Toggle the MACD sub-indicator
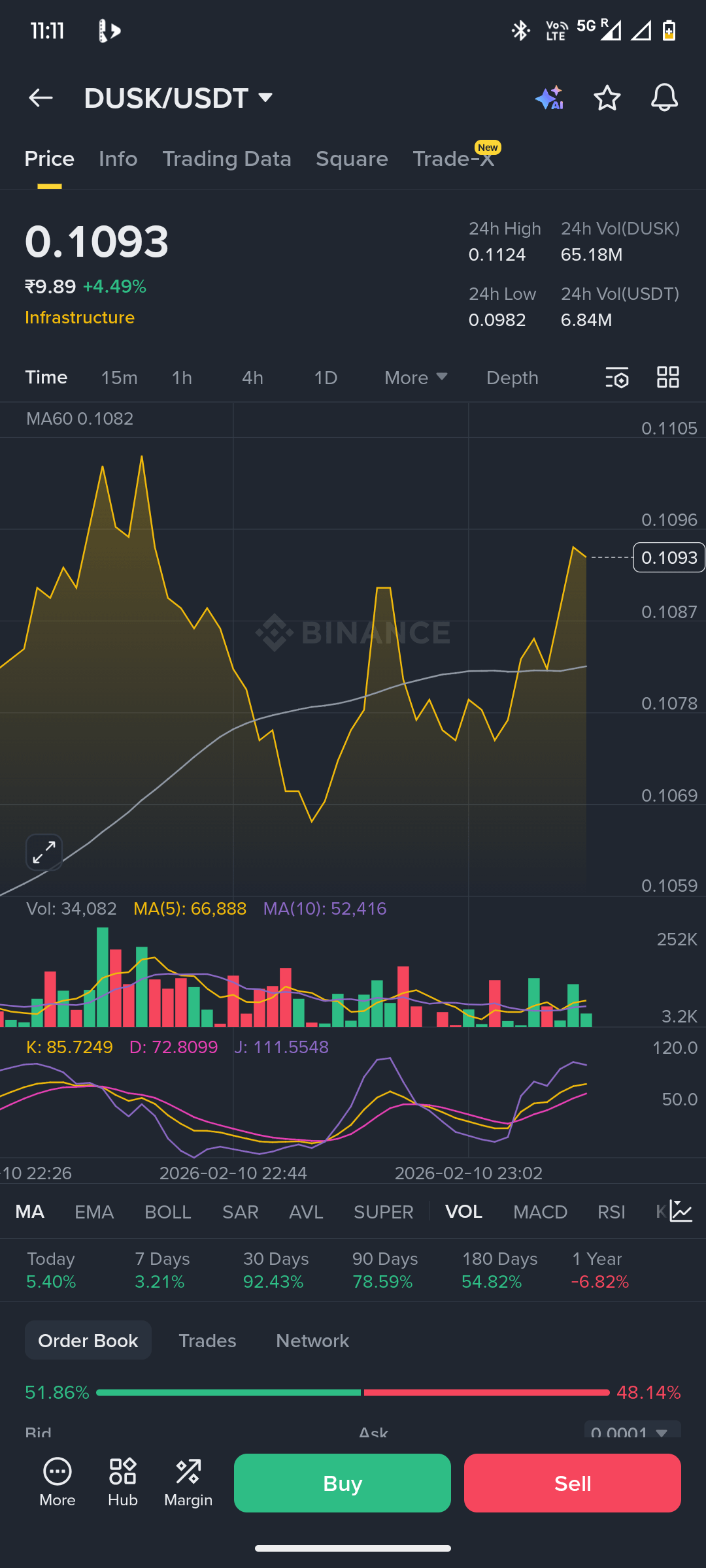Image resolution: width=706 pixels, height=1568 pixels. tap(540, 1212)
